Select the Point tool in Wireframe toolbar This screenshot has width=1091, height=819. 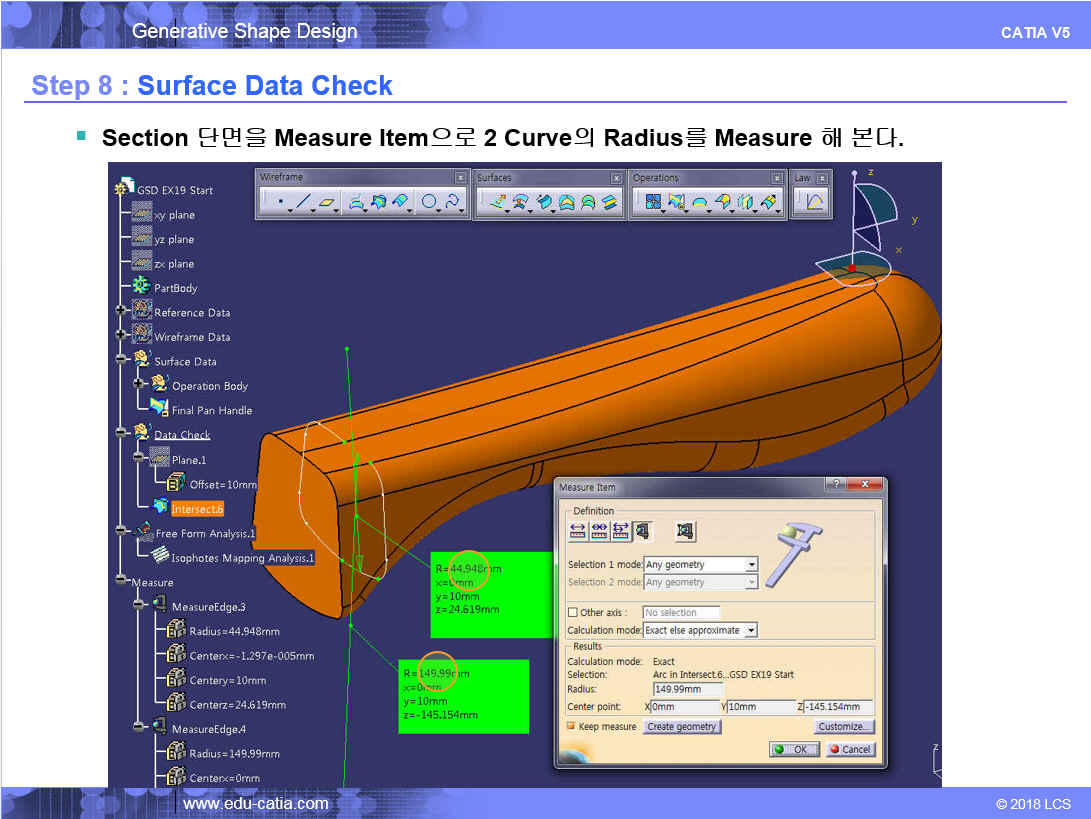279,203
